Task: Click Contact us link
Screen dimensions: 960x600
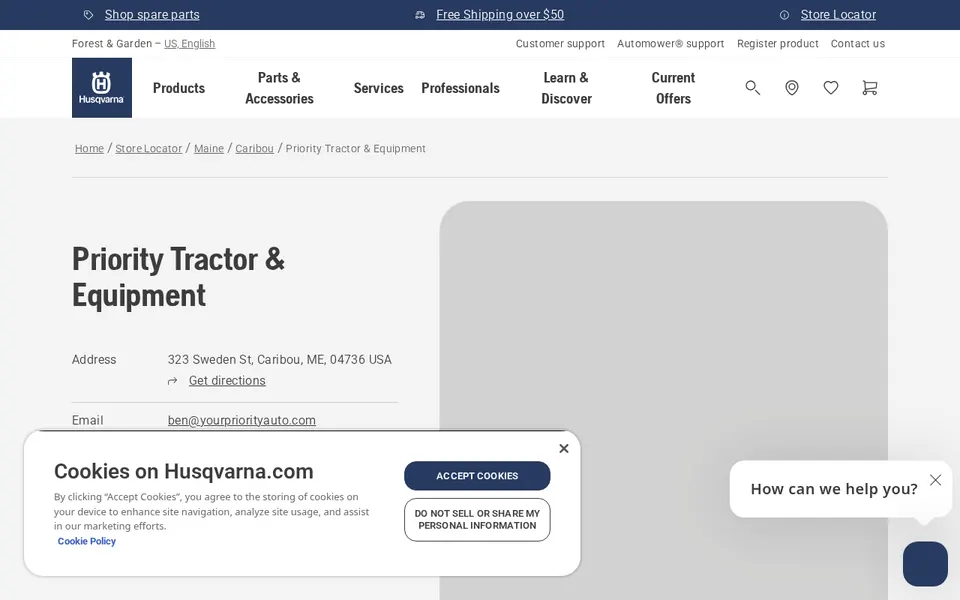Action: (858, 43)
